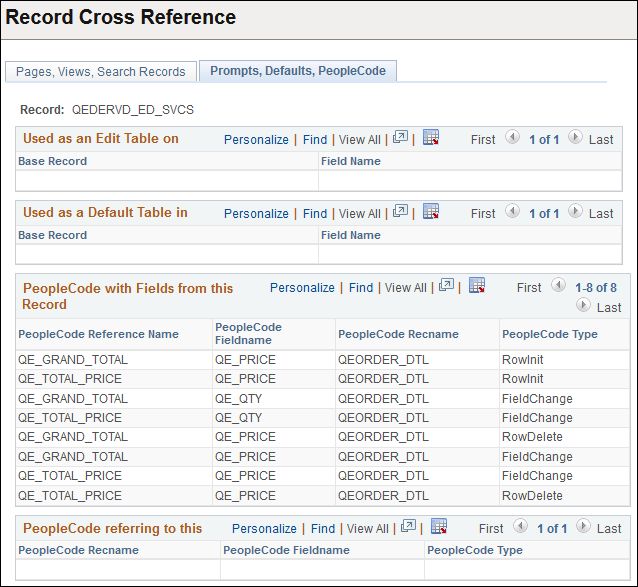Click Find in PeopleCode referring grid
The width and height of the screenshot is (638, 587).
pyautogui.click(x=323, y=529)
